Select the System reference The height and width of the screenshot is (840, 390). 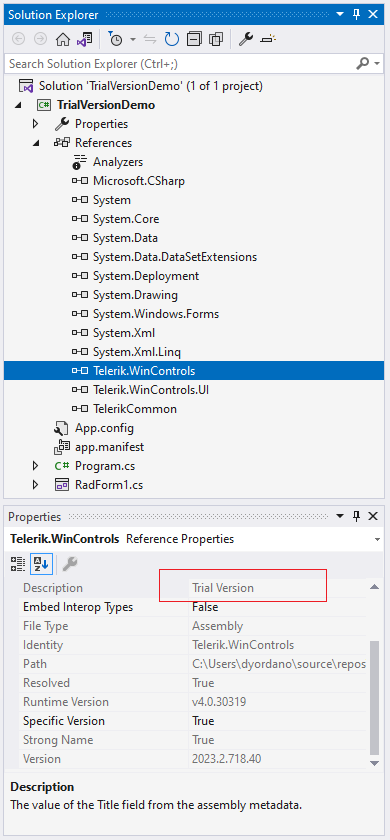pos(111,200)
